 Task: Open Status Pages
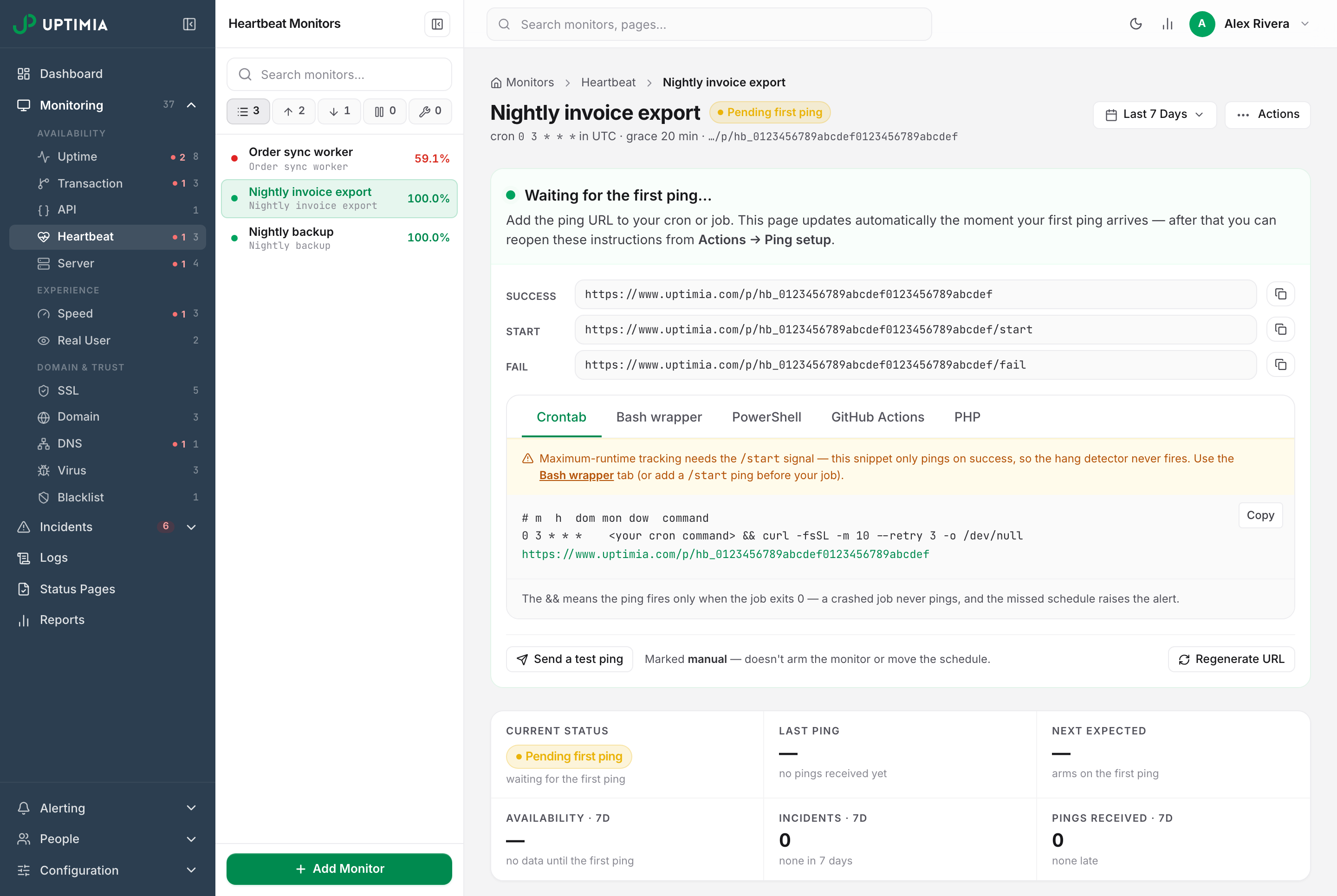coord(107,589)
